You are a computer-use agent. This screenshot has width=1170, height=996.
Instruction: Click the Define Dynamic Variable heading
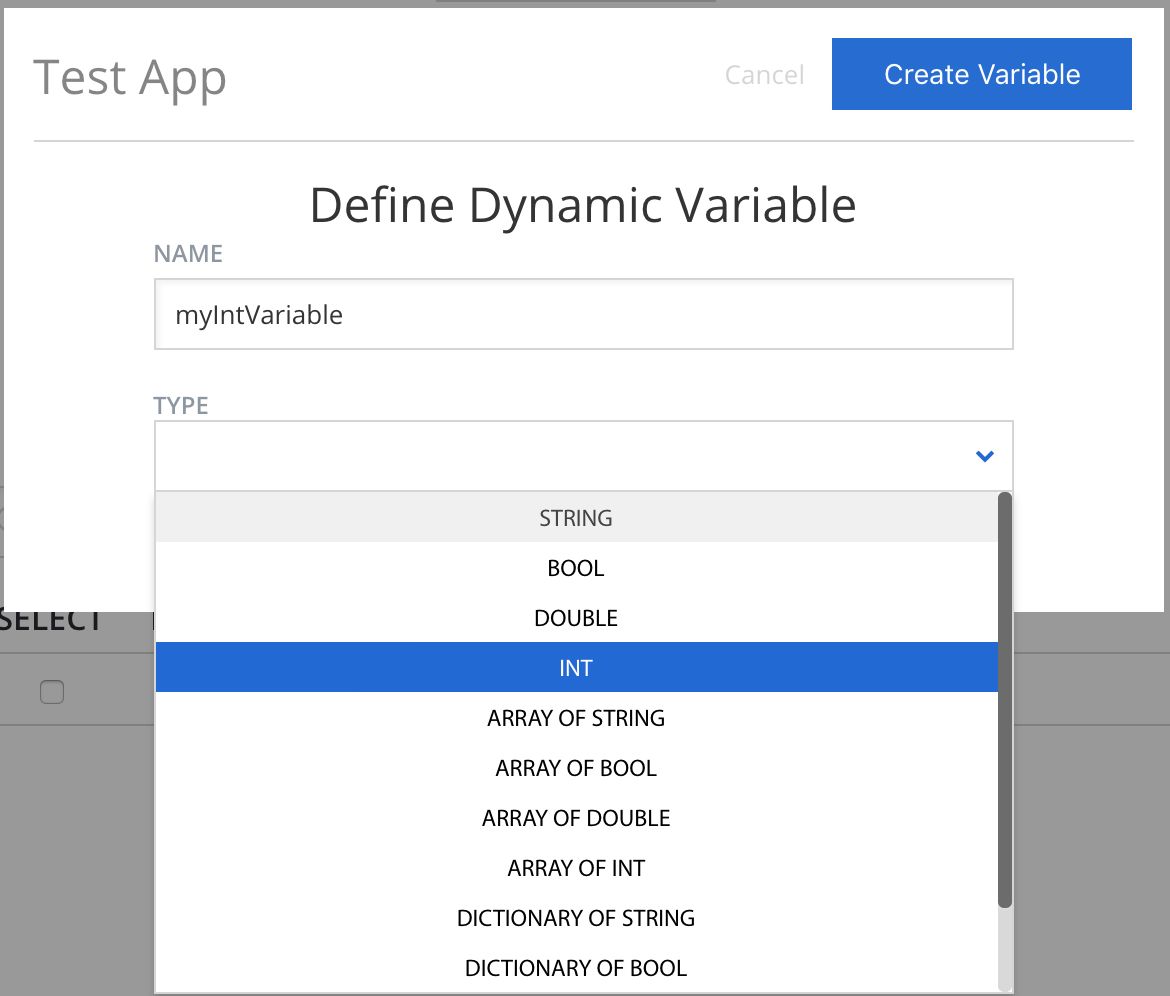pos(583,205)
